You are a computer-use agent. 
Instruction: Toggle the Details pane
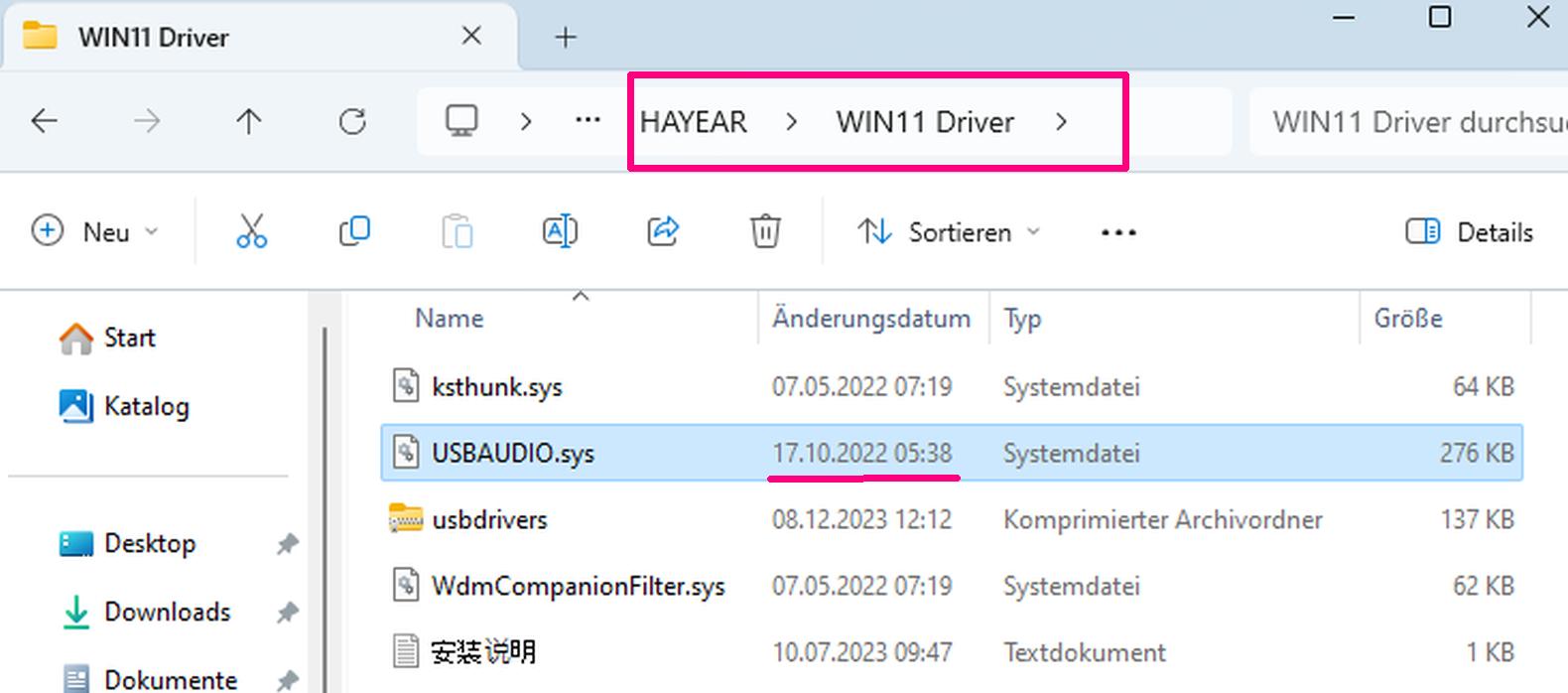click(1469, 232)
